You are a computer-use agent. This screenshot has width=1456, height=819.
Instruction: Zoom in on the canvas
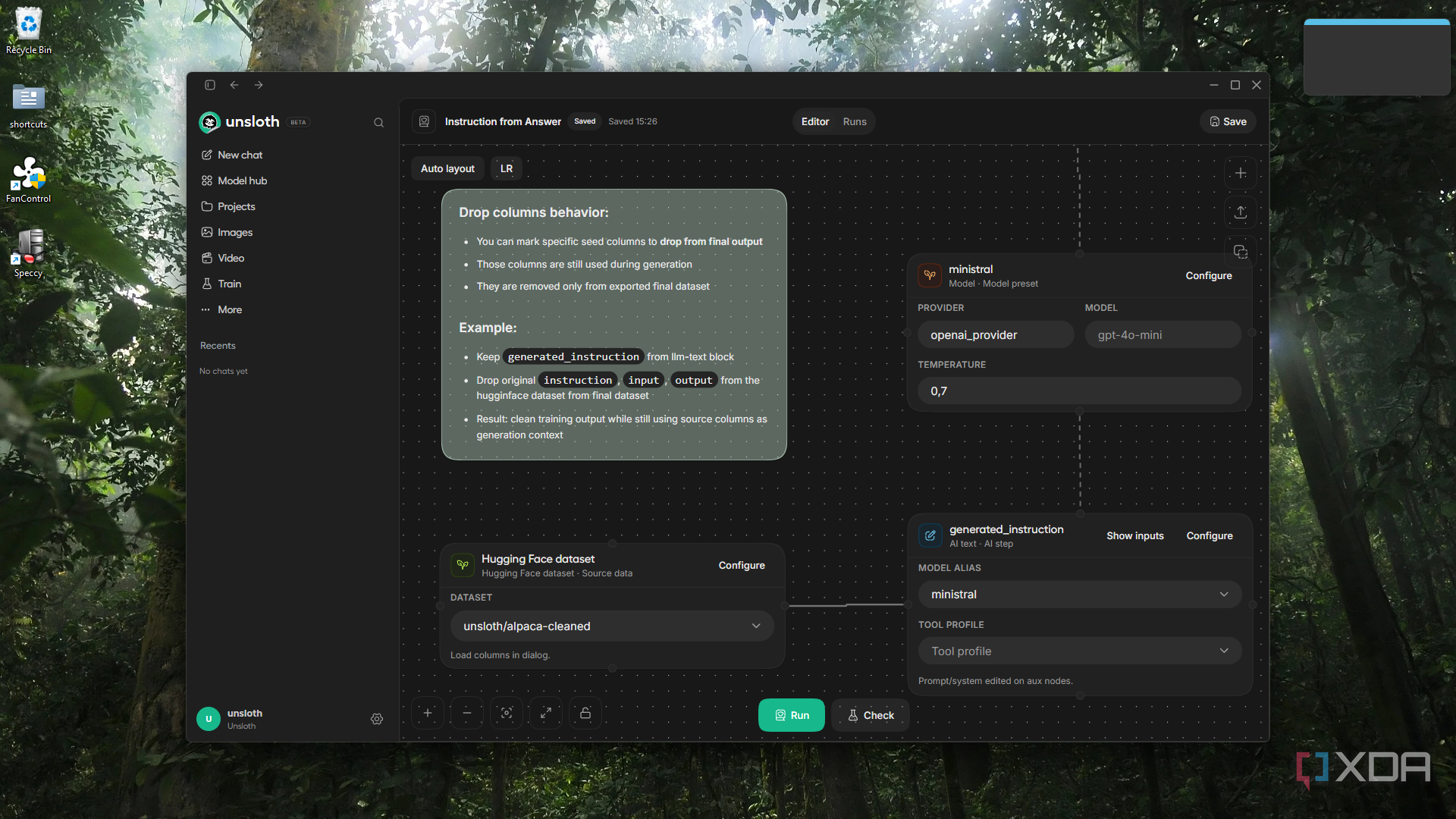[x=428, y=713]
